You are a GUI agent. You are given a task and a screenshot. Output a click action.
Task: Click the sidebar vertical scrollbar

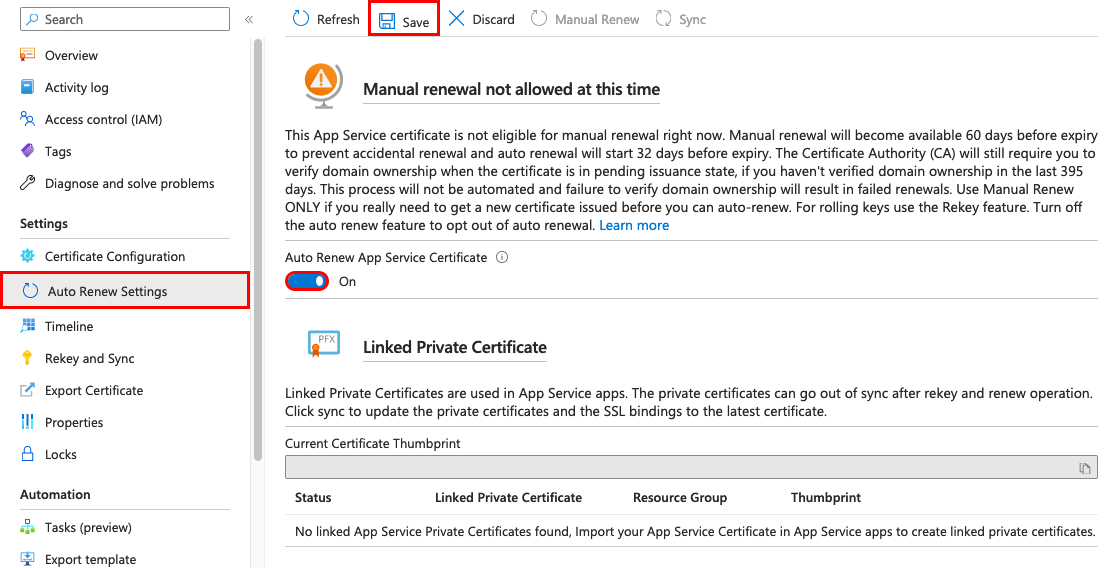pos(257,250)
